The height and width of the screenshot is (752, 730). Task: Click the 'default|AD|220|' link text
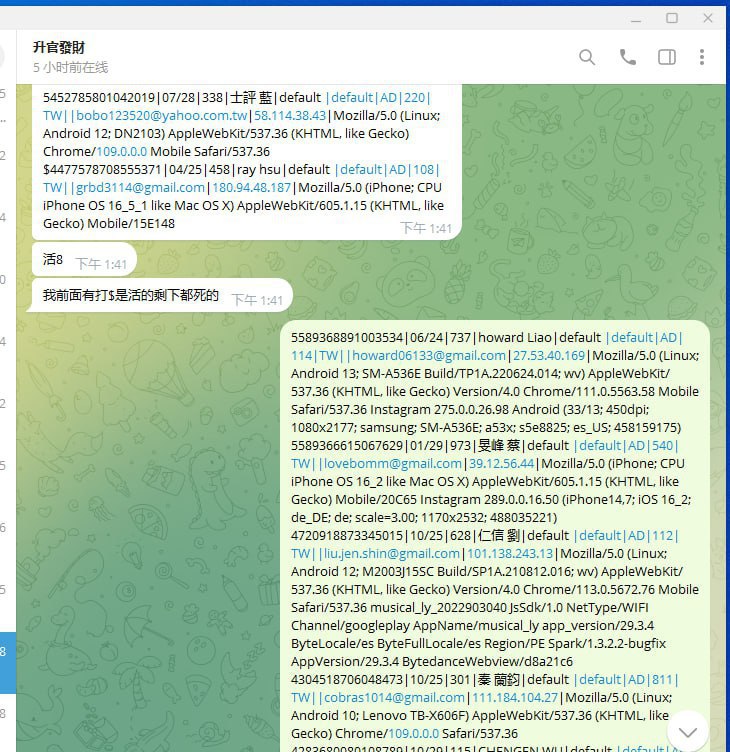click(378, 97)
